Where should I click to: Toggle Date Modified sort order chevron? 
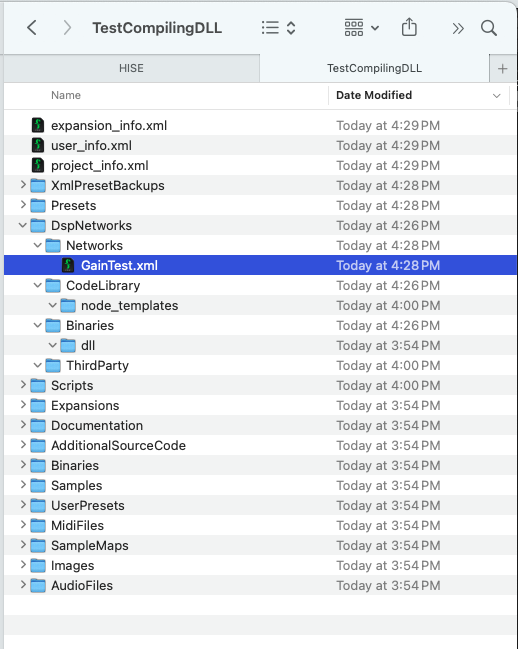point(496,96)
